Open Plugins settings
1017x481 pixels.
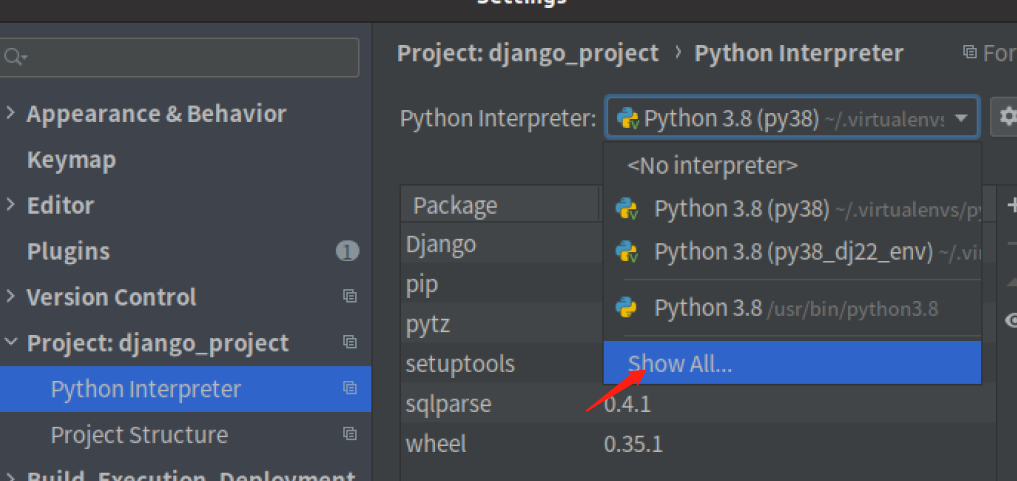(x=68, y=252)
